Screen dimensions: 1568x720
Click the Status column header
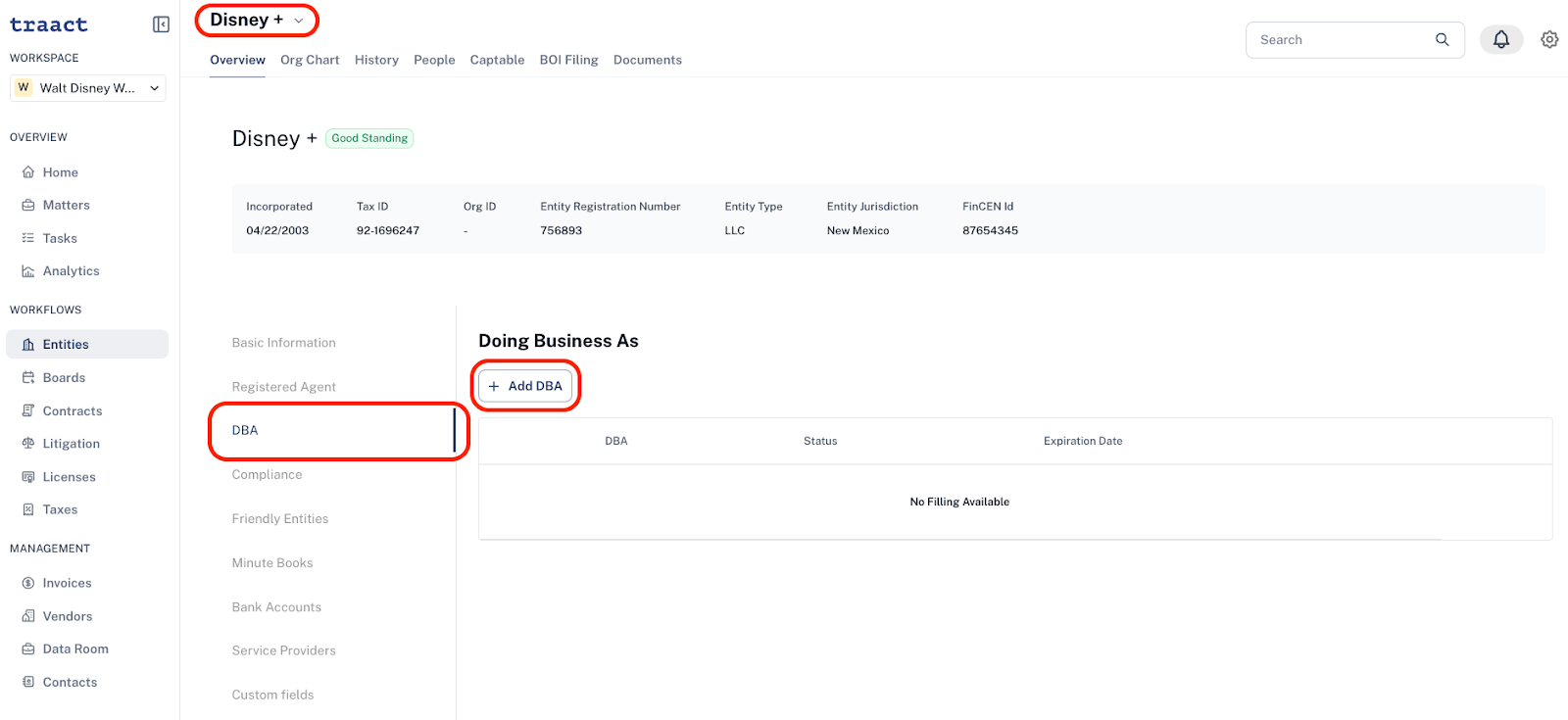[x=820, y=441]
